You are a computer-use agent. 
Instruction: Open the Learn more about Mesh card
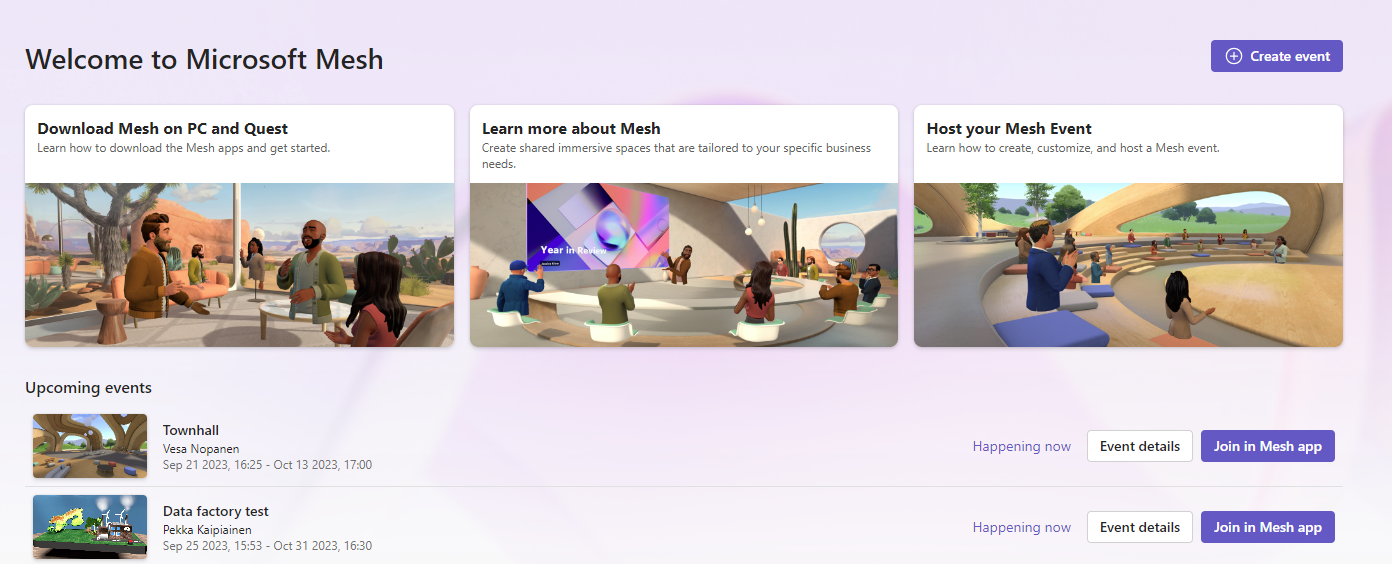point(684,226)
